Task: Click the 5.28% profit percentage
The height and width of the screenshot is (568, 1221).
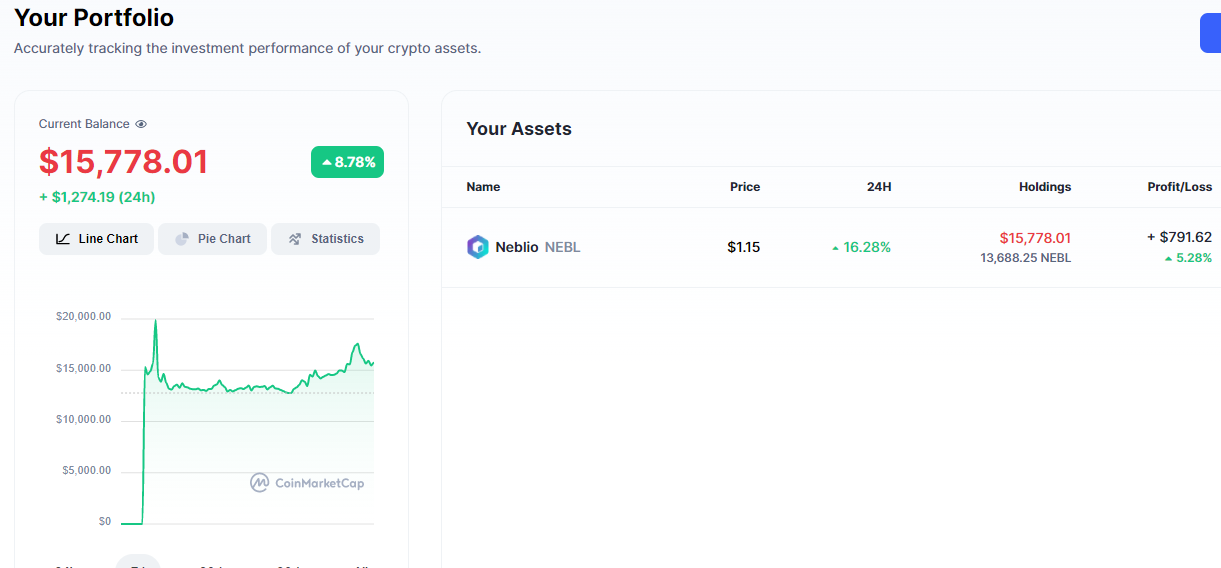Action: [1193, 258]
